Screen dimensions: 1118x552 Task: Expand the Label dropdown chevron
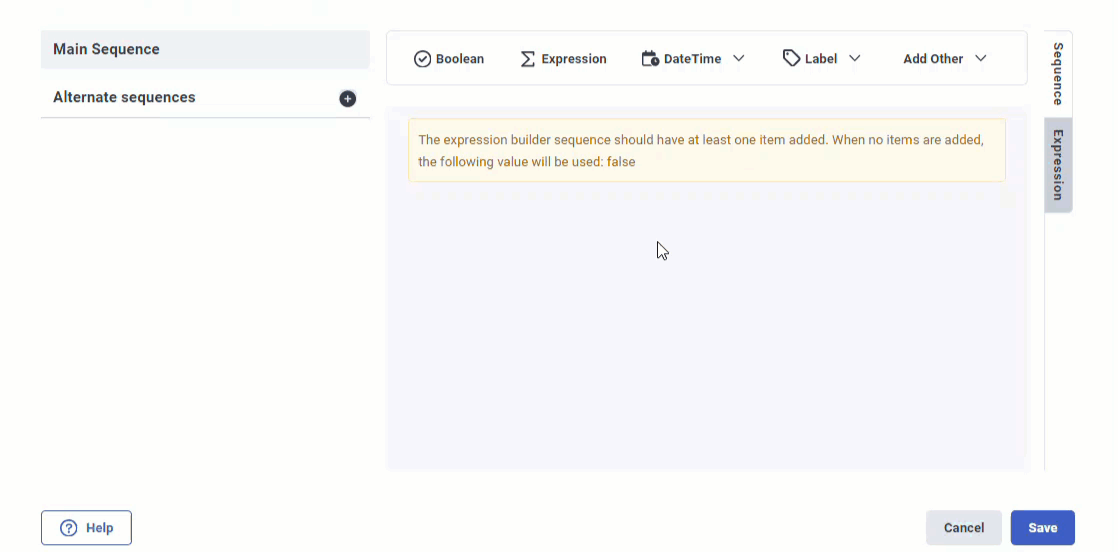click(855, 59)
